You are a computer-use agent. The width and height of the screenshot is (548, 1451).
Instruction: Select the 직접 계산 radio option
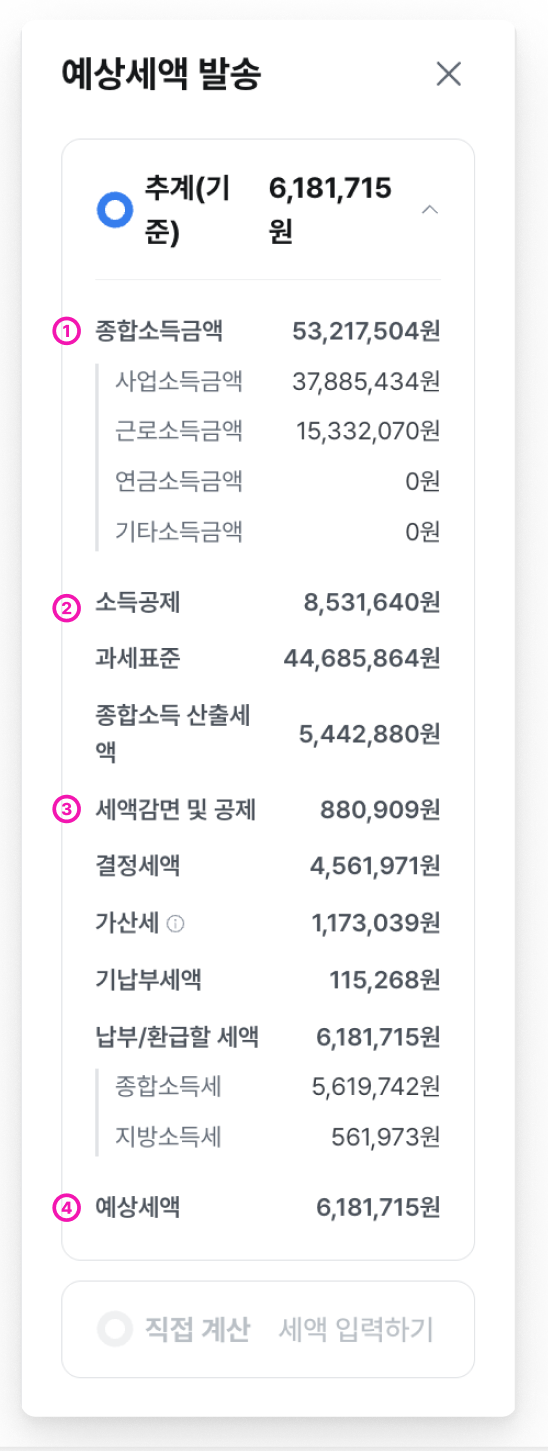coord(115,1329)
